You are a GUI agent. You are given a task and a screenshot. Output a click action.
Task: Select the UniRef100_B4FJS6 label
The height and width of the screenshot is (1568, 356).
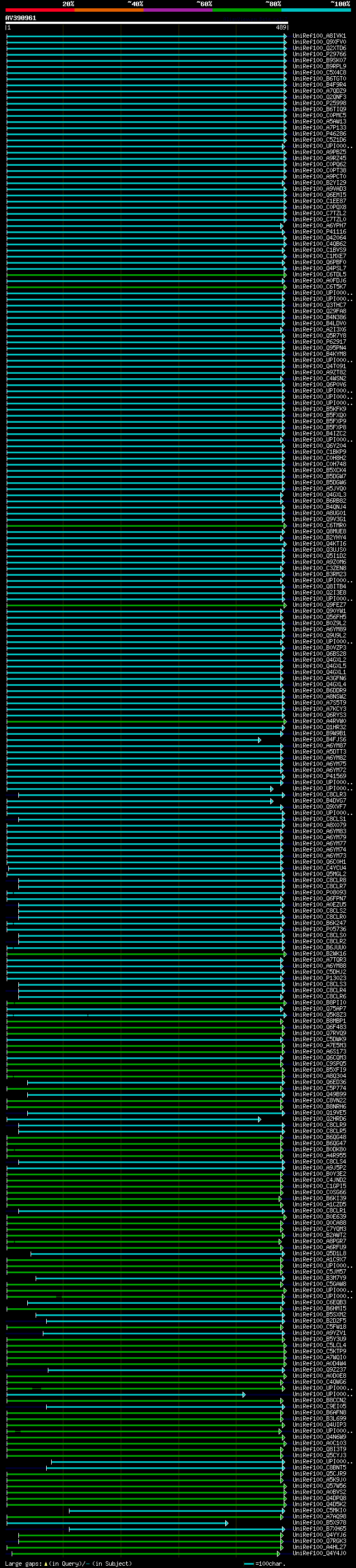pyautogui.click(x=319, y=740)
